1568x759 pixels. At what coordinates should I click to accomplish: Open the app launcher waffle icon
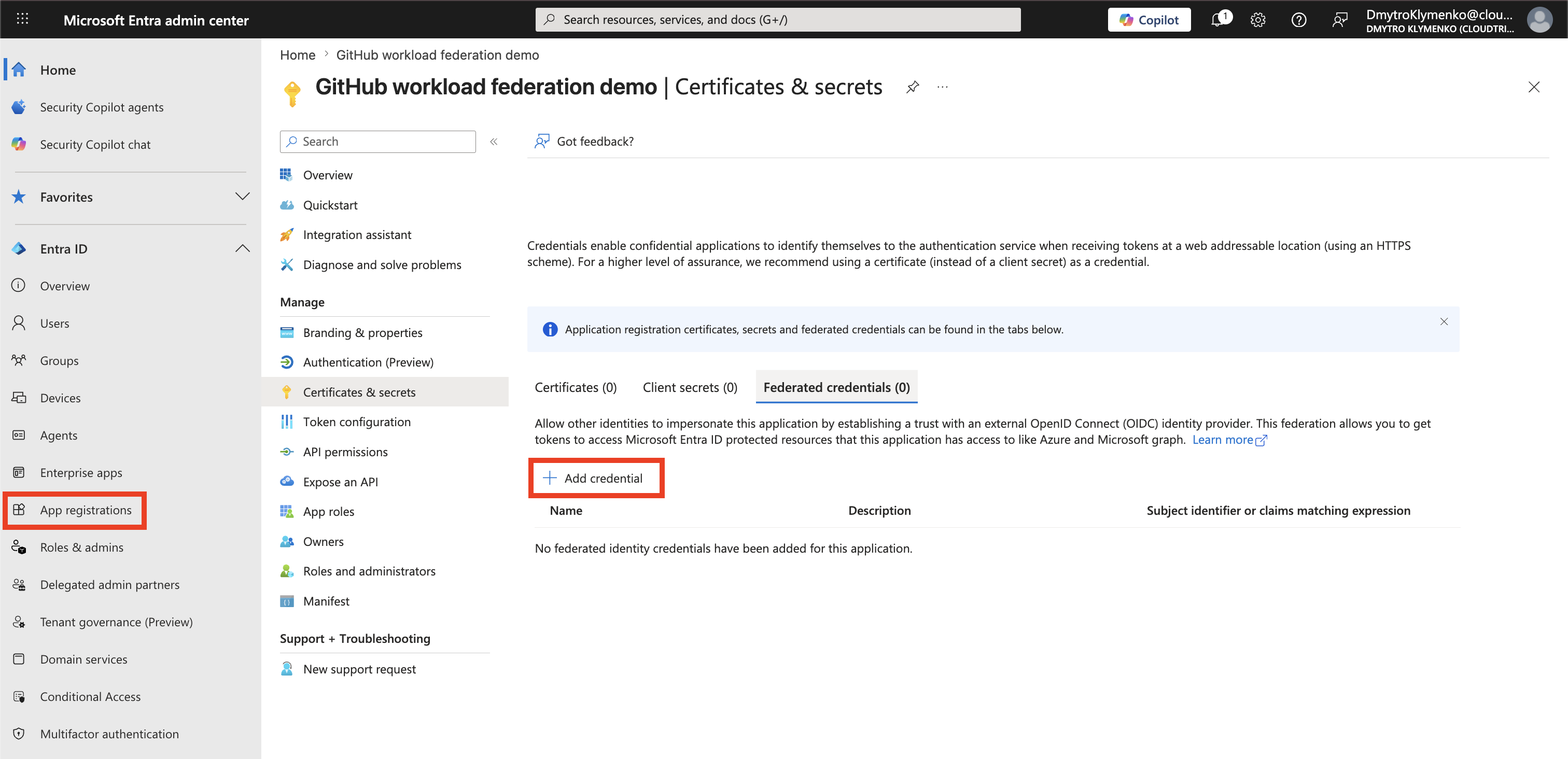pos(22,19)
